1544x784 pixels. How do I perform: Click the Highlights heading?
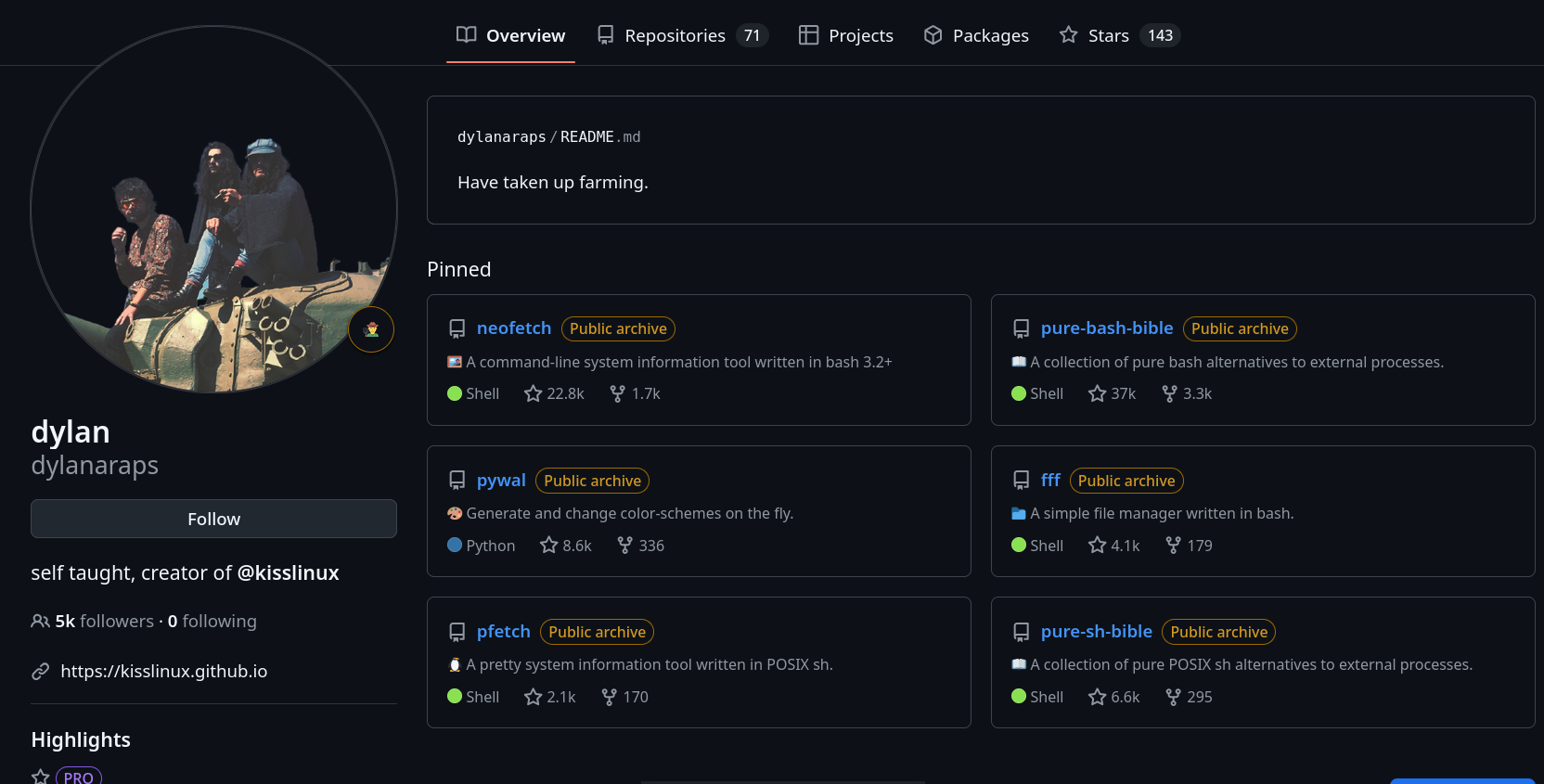(81, 739)
